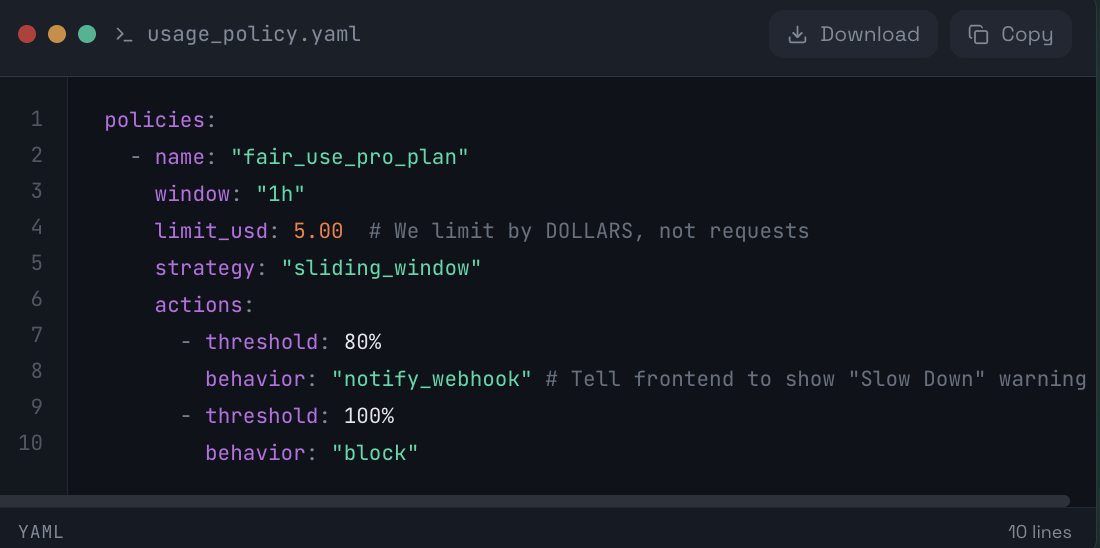The image size is (1100, 548).
Task: Click line number 10 in the gutter
Action: click(x=31, y=442)
